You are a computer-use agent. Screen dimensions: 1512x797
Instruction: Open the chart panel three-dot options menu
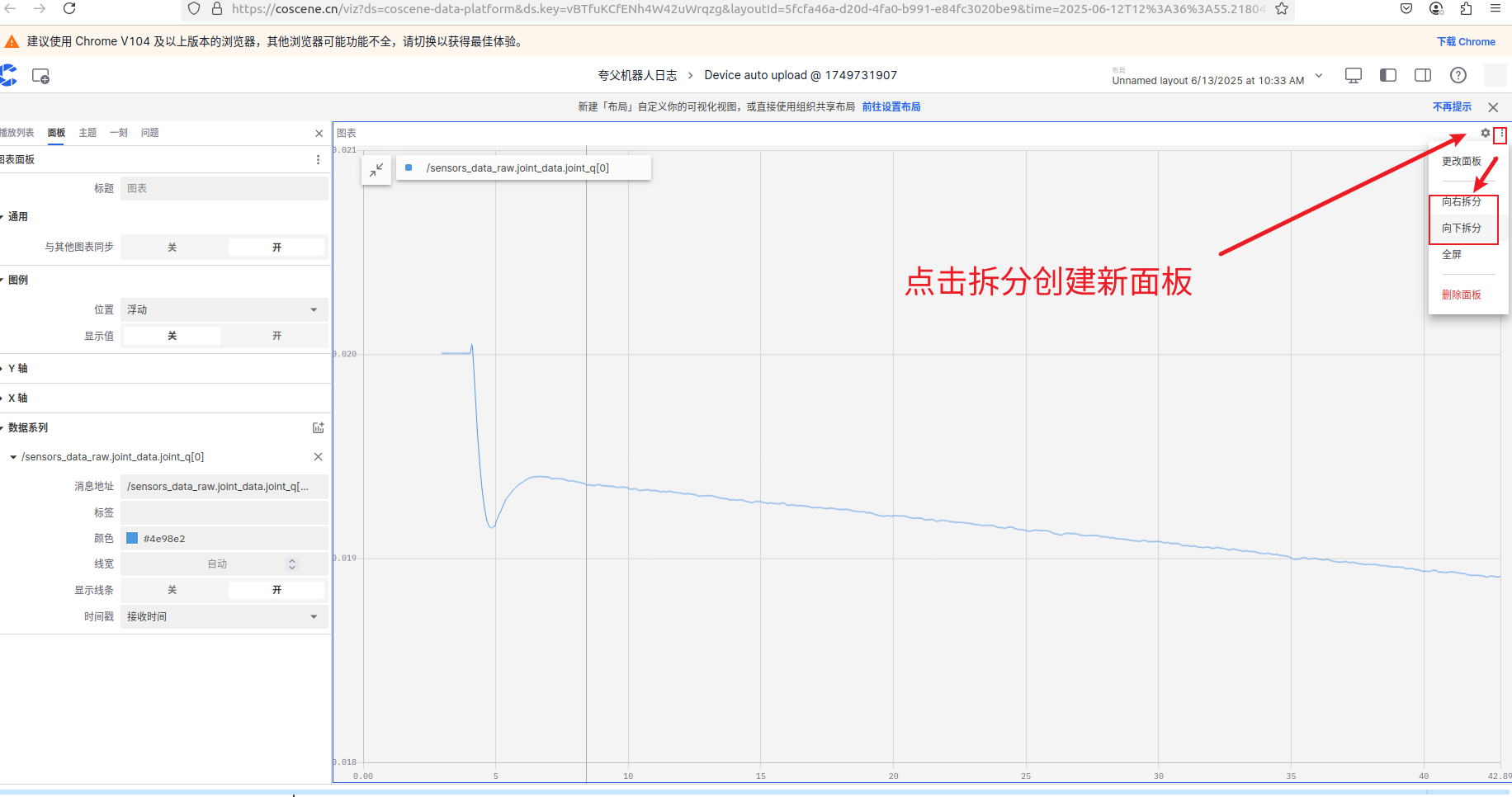tap(1501, 134)
